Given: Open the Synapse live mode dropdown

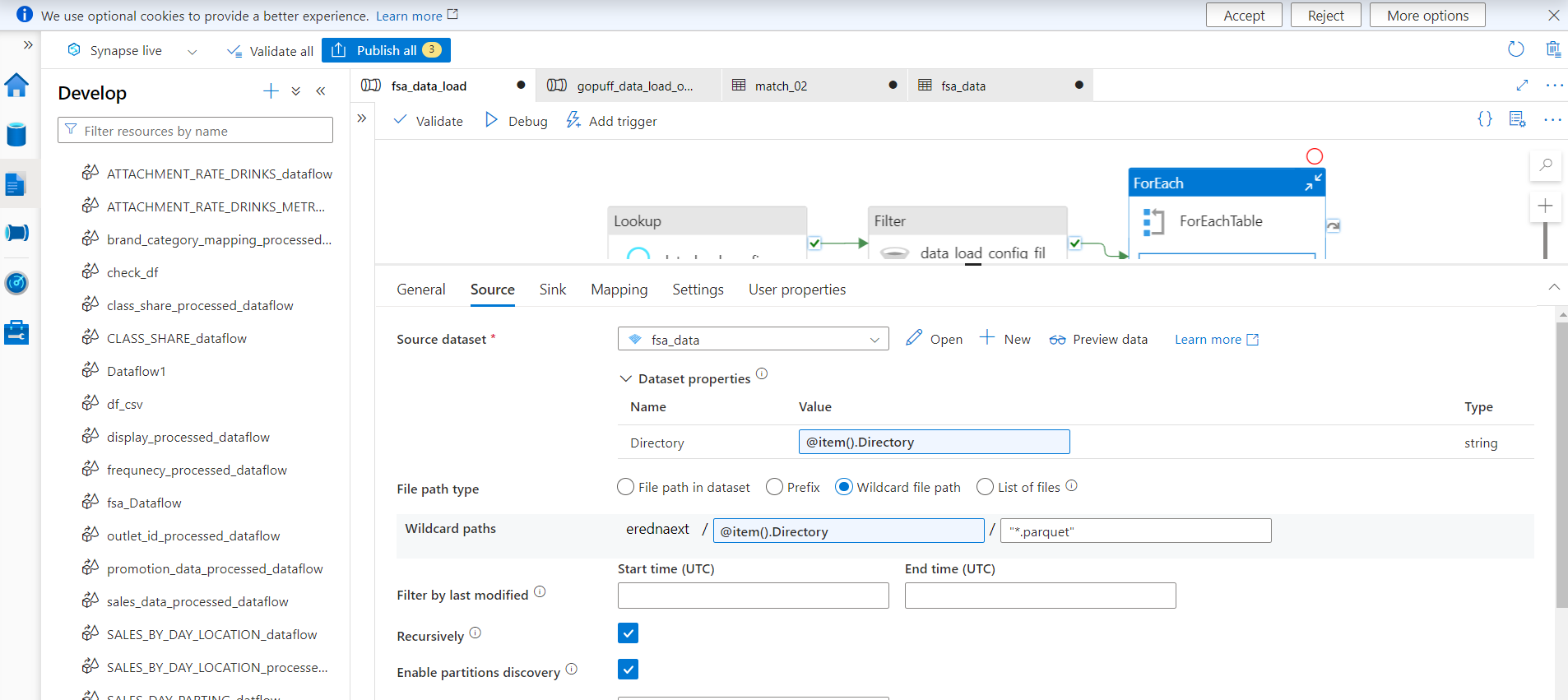Looking at the screenshot, I should (x=193, y=51).
